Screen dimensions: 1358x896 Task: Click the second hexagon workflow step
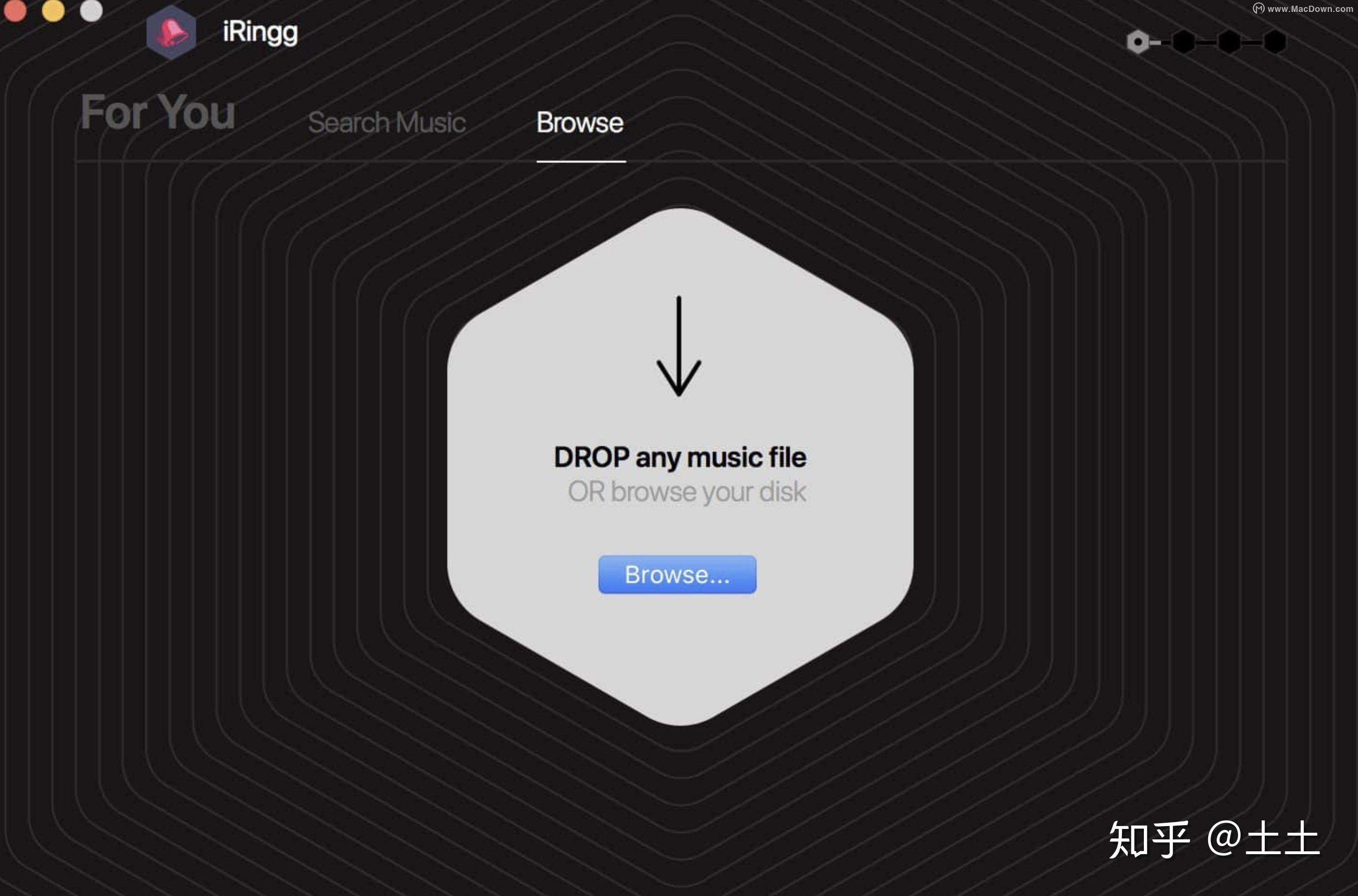[1183, 42]
